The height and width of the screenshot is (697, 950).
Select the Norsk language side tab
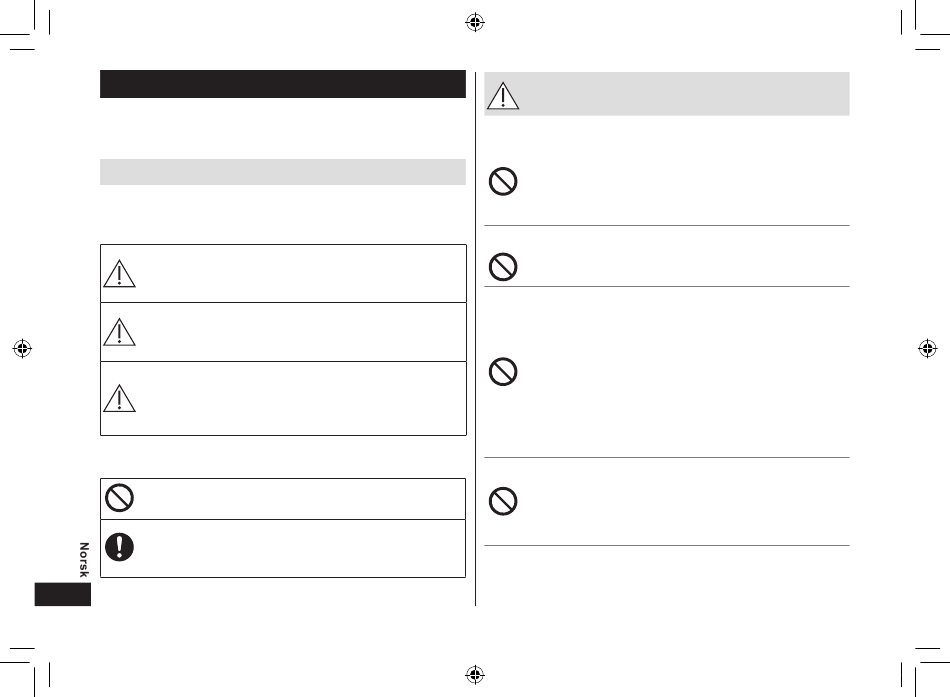(x=84, y=560)
